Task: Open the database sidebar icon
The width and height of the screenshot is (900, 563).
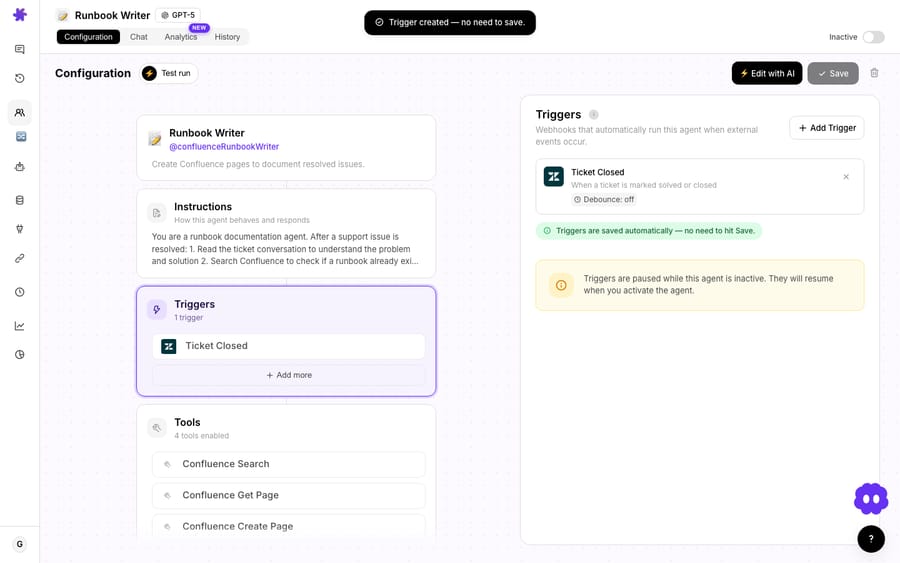Action: pyautogui.click(x=20, y=200)
